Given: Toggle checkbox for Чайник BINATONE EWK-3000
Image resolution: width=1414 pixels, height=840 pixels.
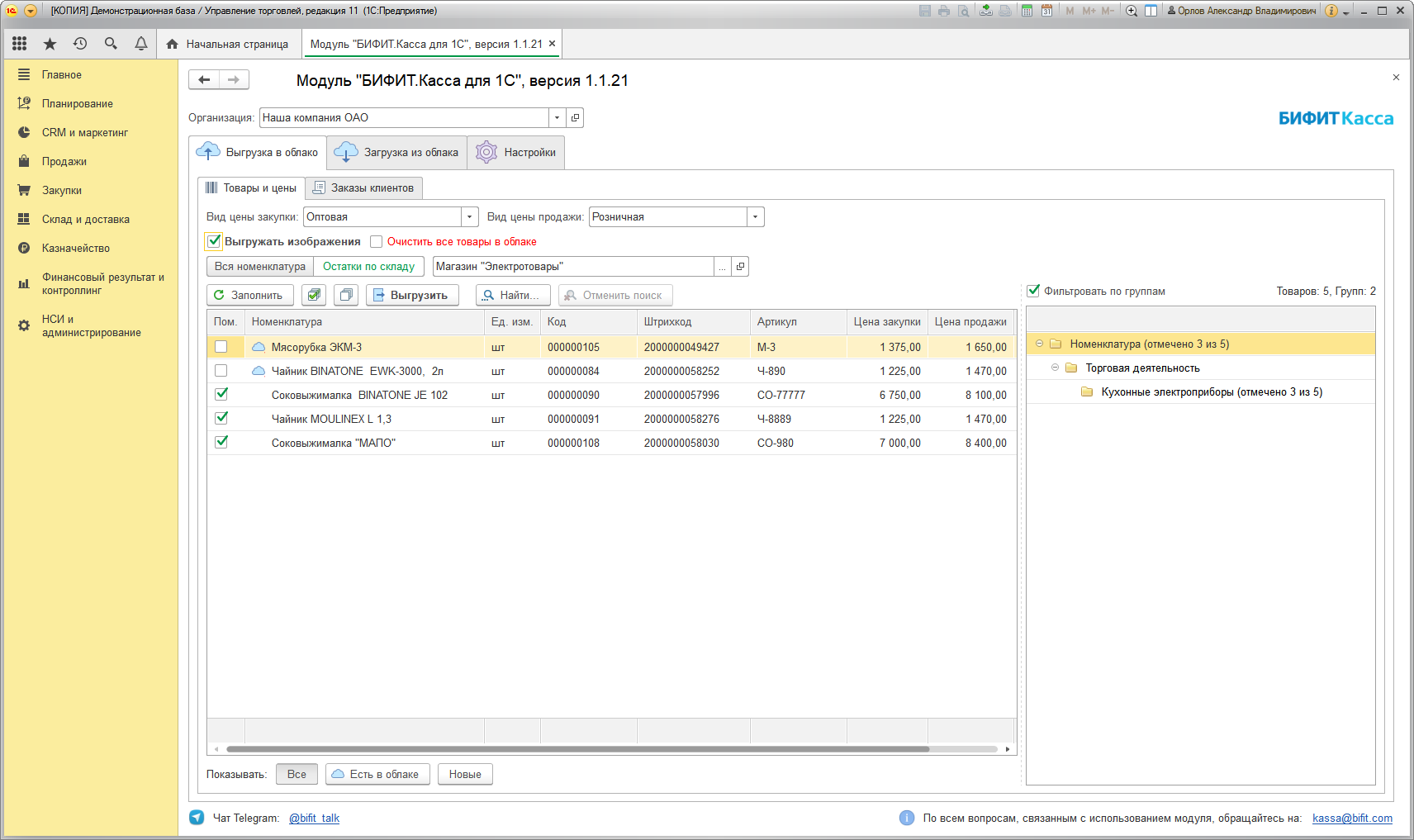Looking at the screenshot, I should 221,371.
